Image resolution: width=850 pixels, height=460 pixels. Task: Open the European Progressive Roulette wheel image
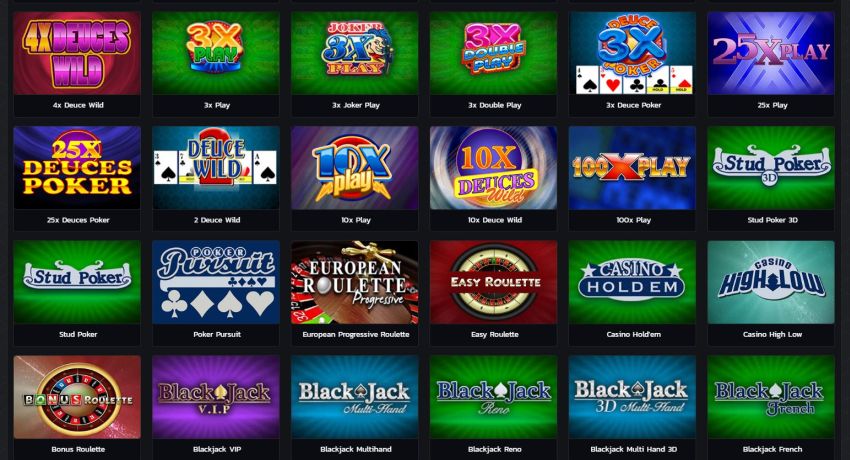(355, 282)
